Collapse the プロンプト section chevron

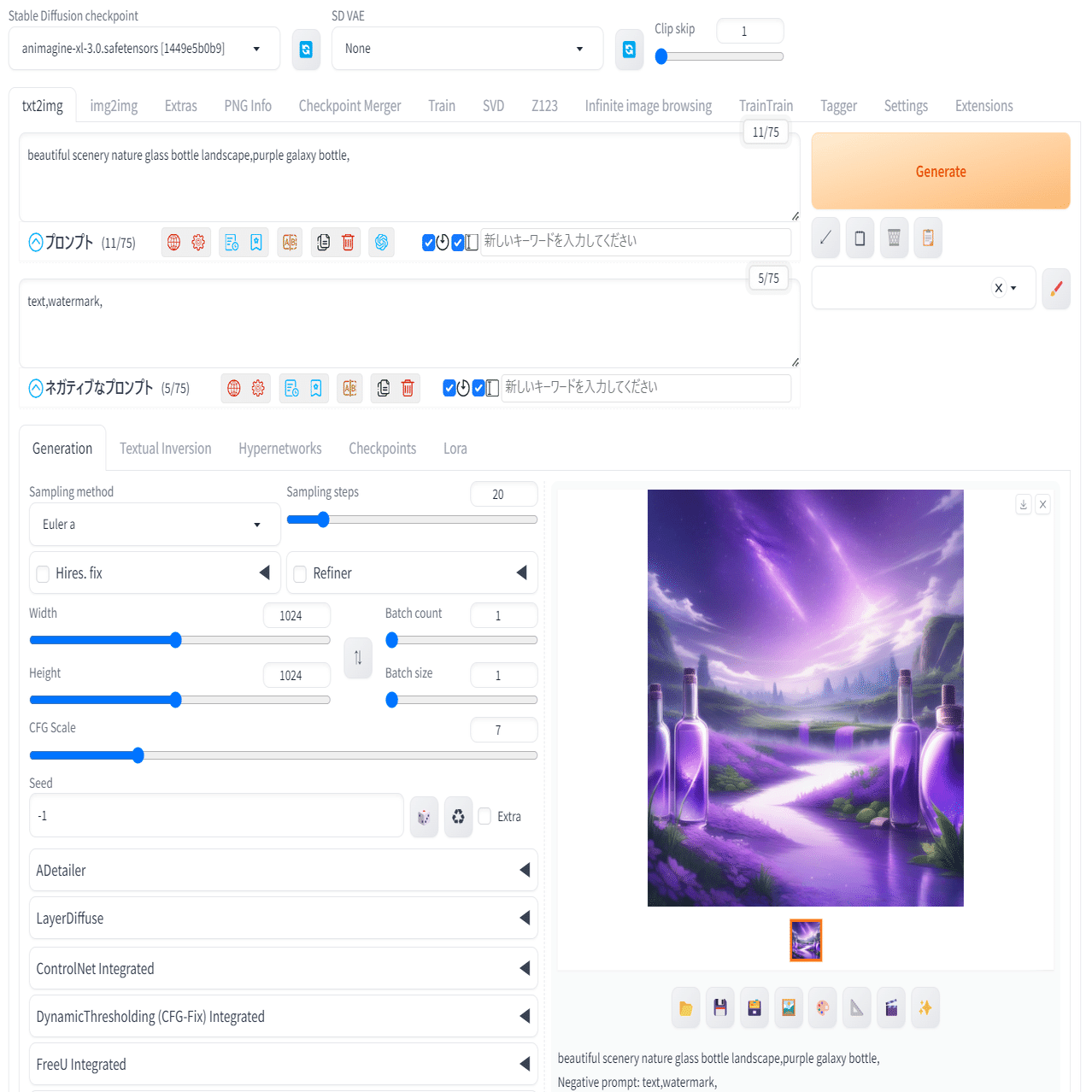click(x=36, y=243)
